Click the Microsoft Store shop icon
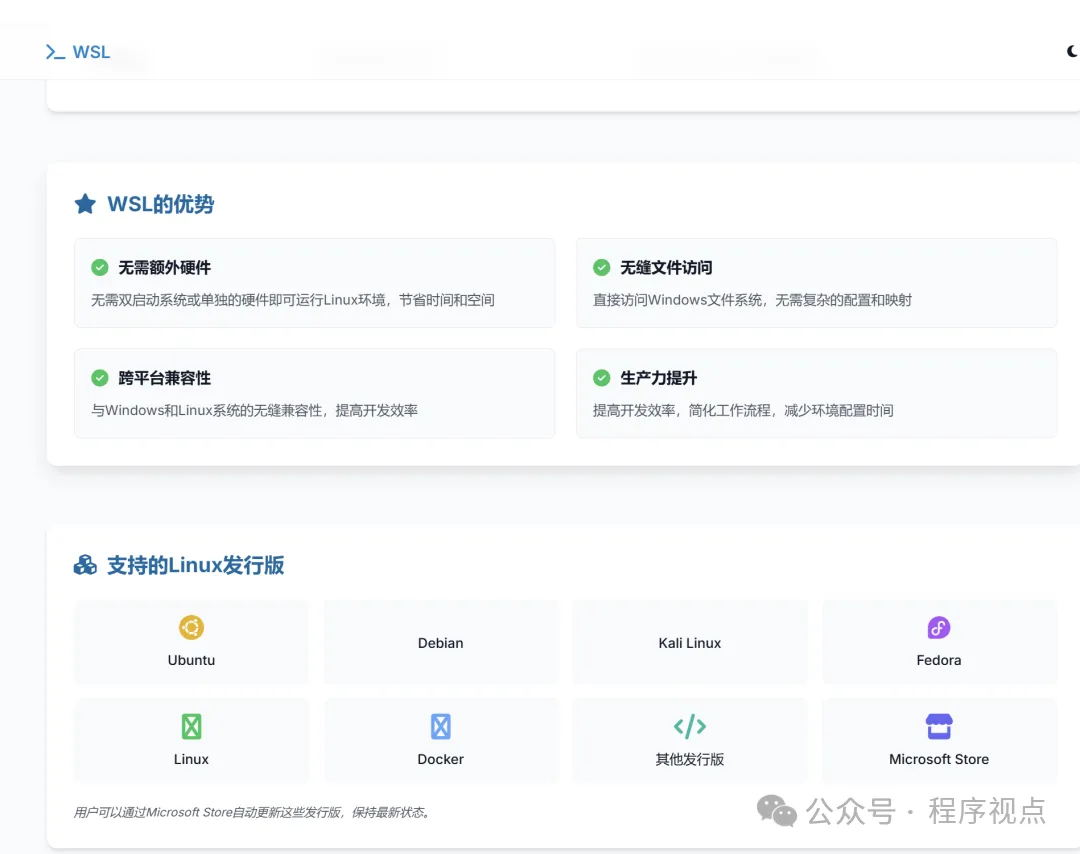1080x854 pixels. click(x=938, y=726)
